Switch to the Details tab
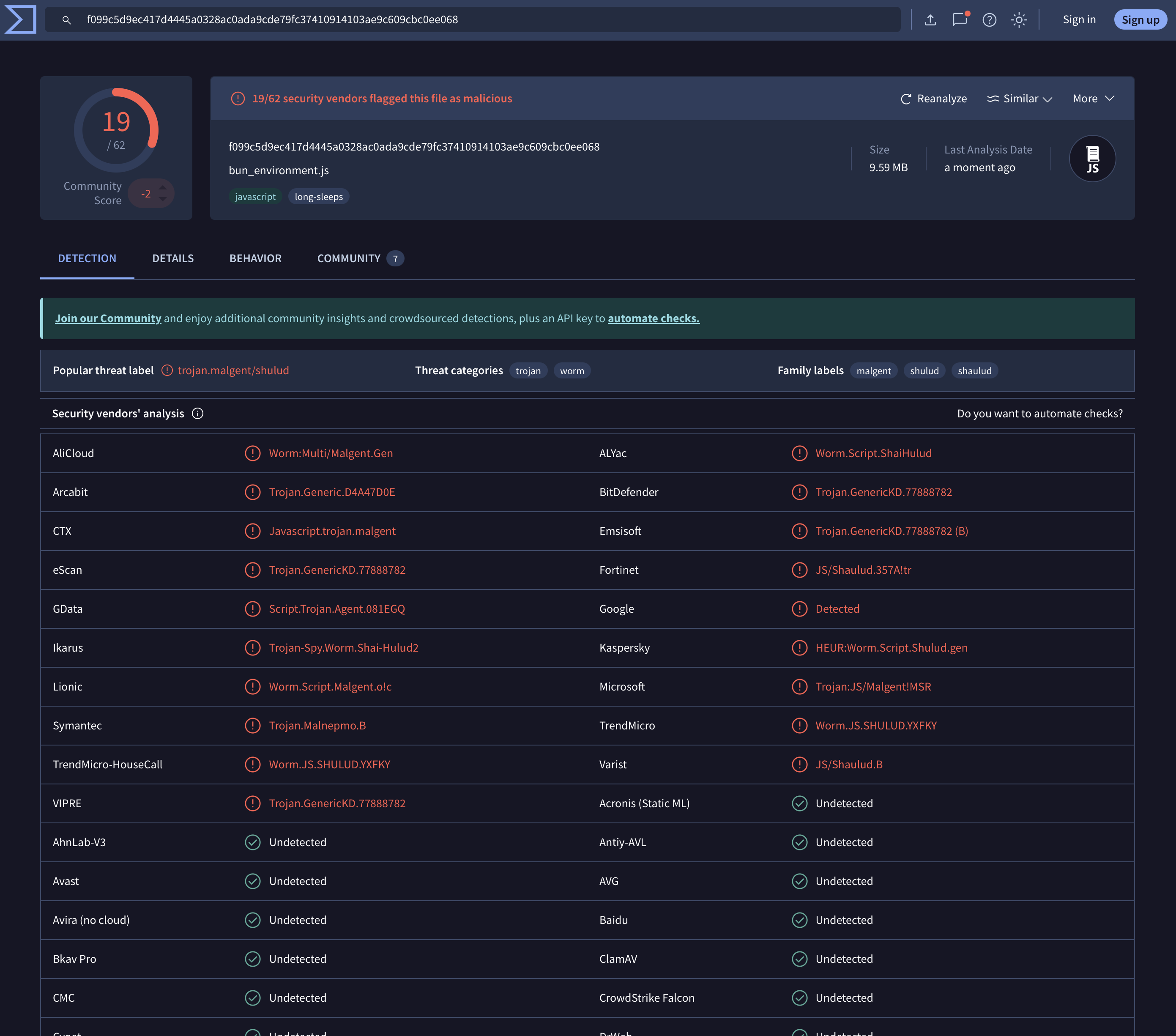1176x1036 pixels. (172, 258)
